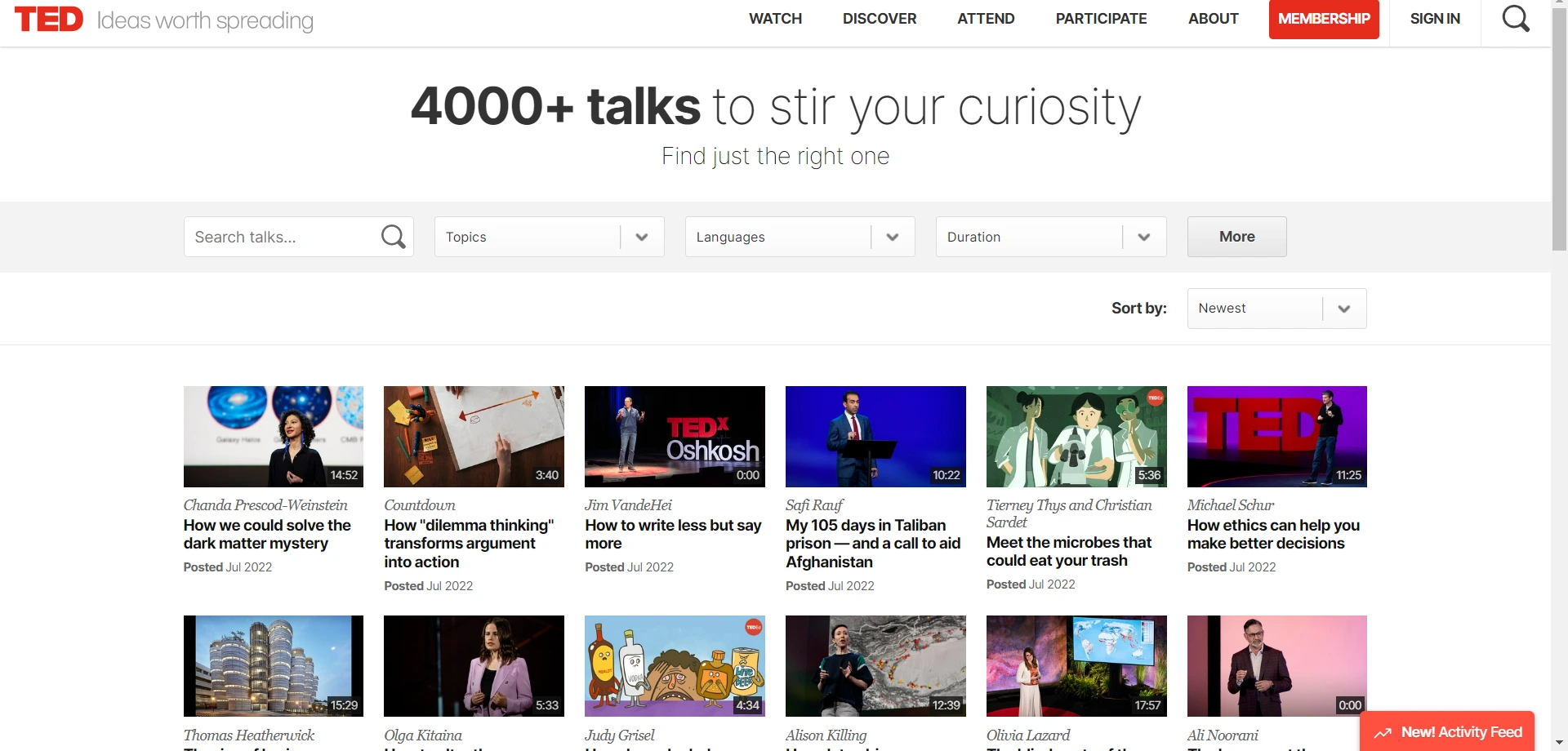Click title How dilemma thinking transforms argument into action
Screen dimensions: 1568x751
coord(469,544)
